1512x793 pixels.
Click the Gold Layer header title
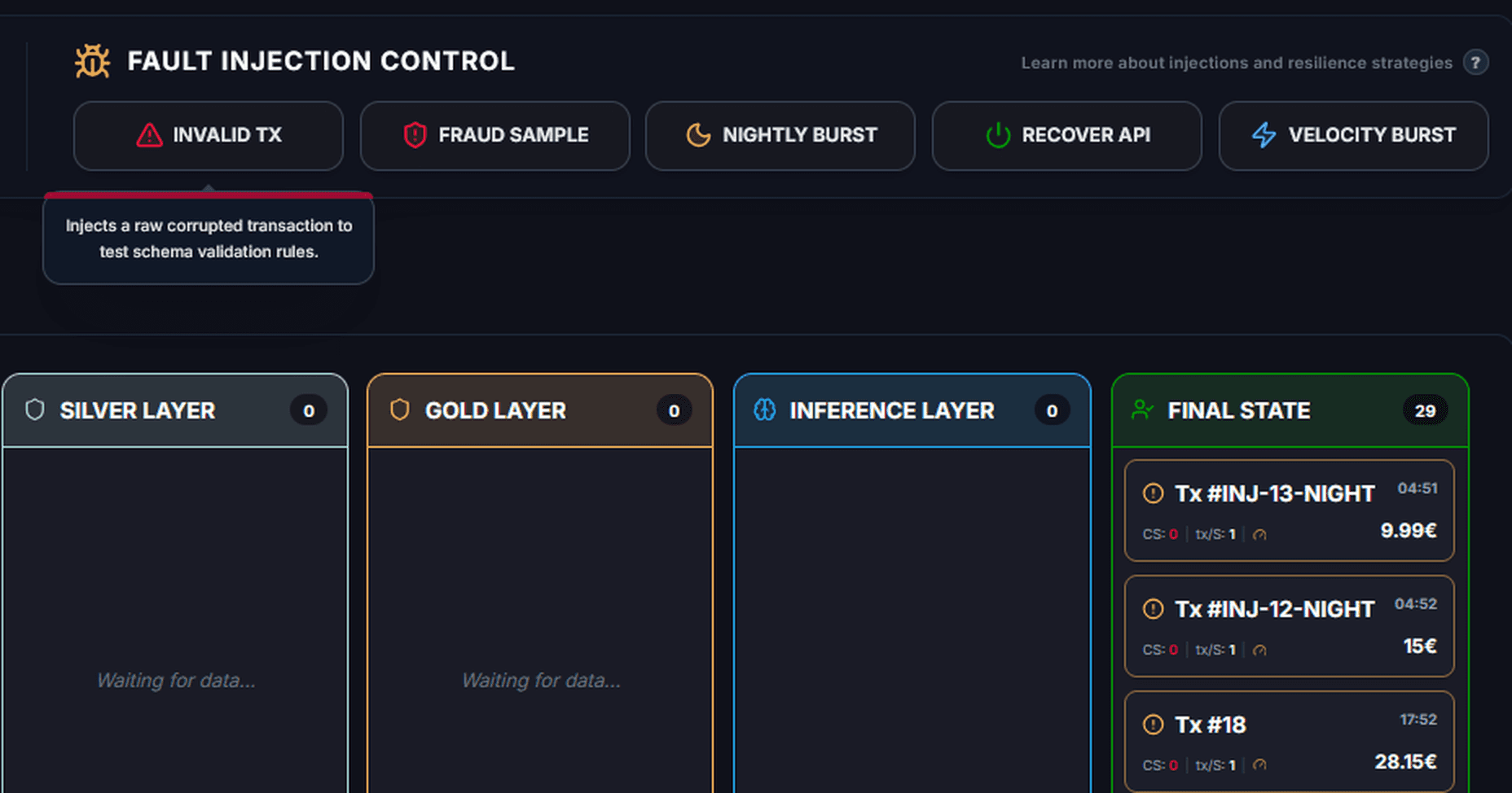tap(495, 411)
